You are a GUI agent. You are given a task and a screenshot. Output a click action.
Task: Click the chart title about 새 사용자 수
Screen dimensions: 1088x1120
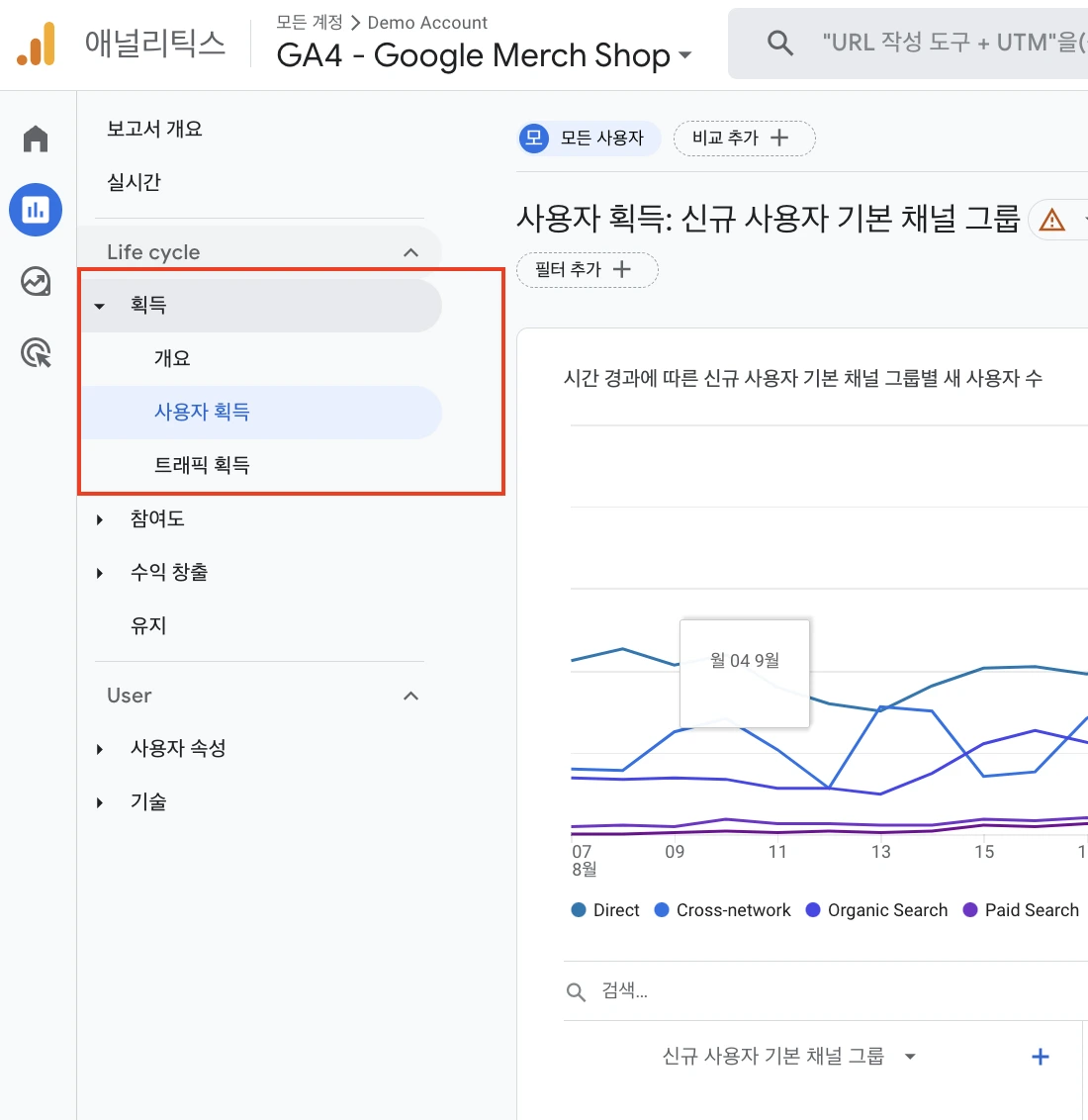pyautogui.click(x=803, y=378)
